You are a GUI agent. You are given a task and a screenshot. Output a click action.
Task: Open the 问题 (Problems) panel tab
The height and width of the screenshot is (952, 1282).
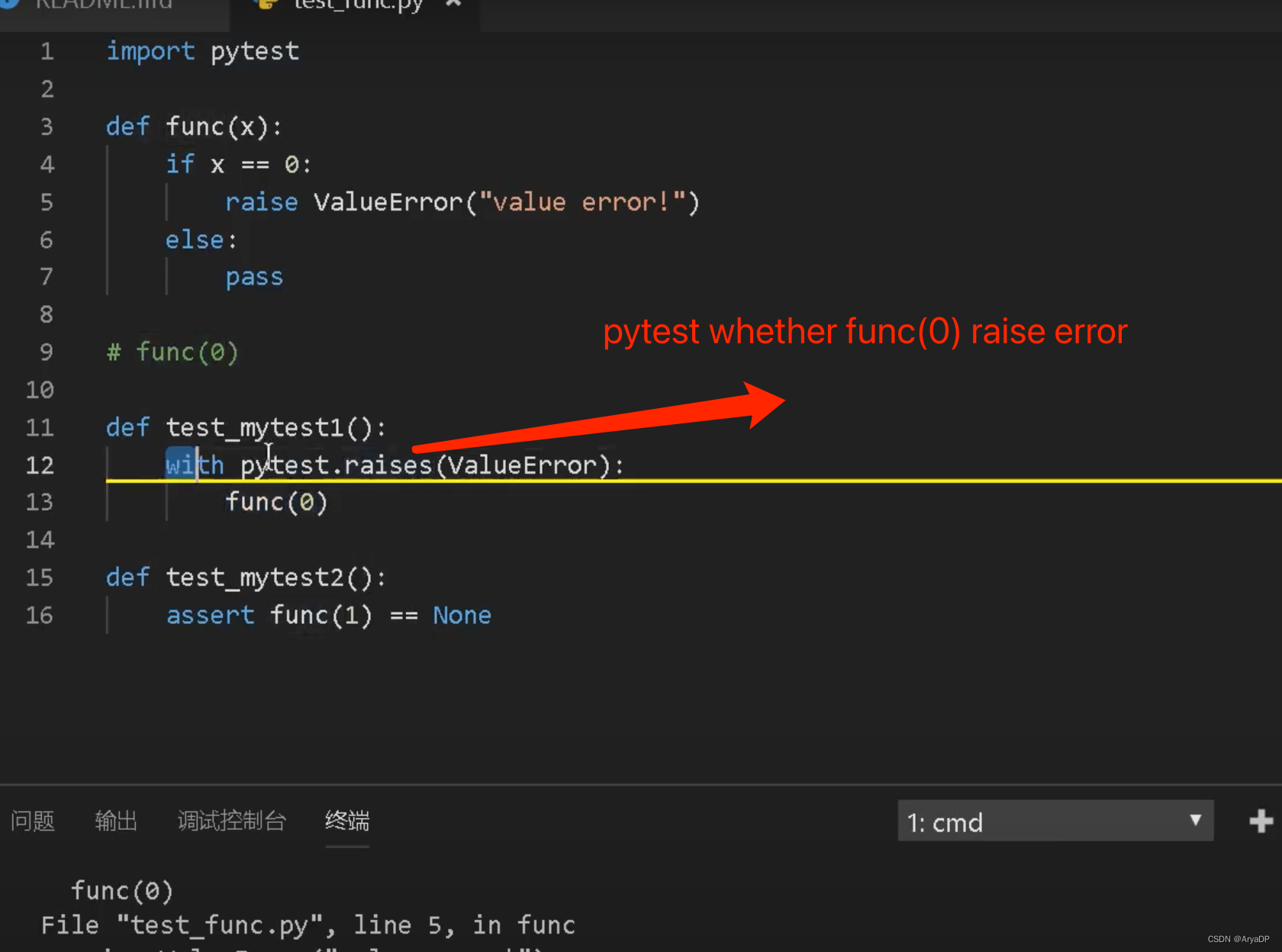tap(33, 821)
